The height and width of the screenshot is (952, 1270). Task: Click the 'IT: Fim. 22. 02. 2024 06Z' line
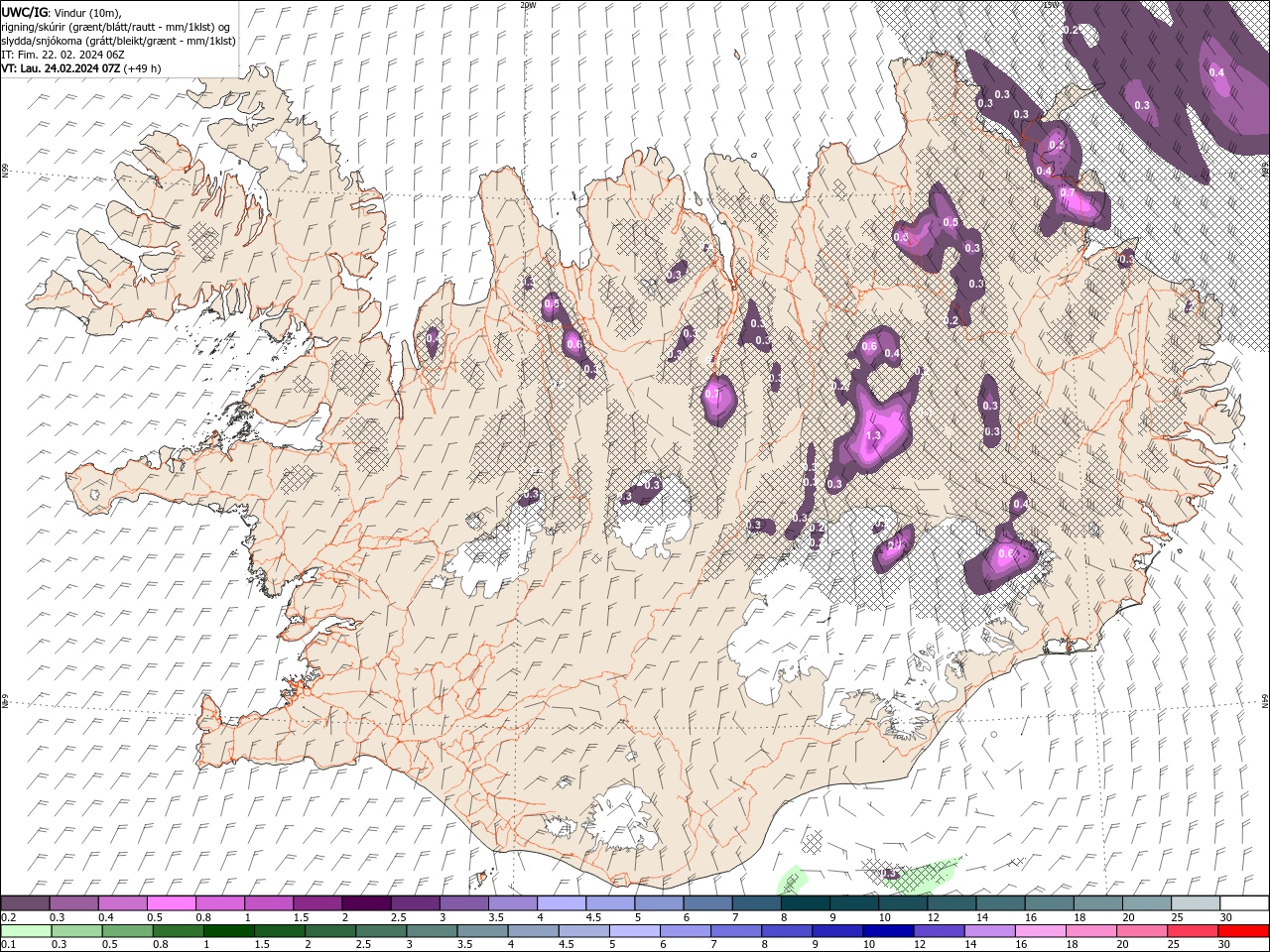pyautogui.click(x=63, y=55)
